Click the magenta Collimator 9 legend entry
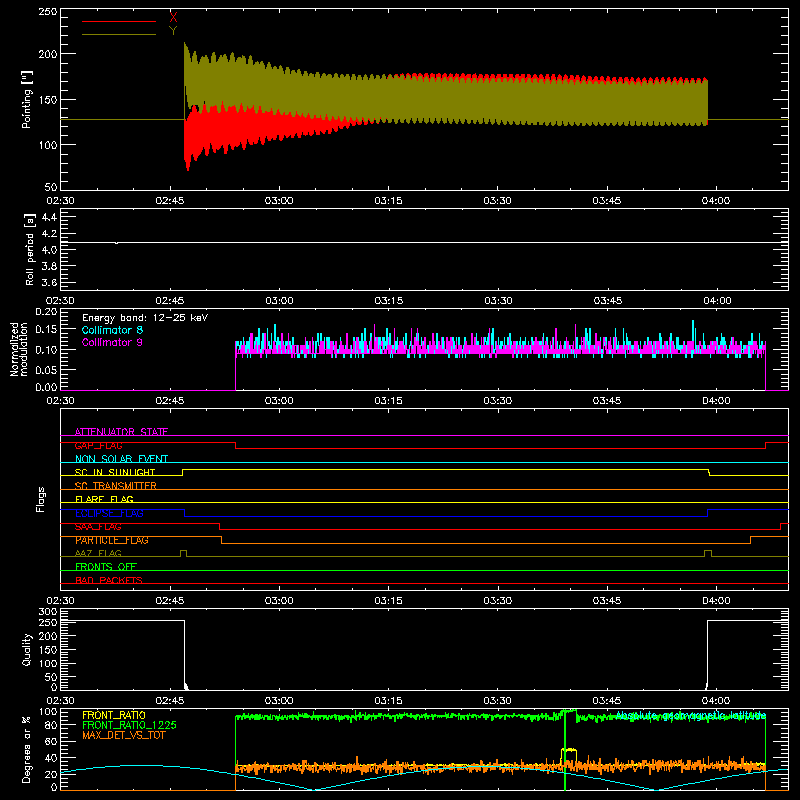The image size is (800, 800). (112, 342)
